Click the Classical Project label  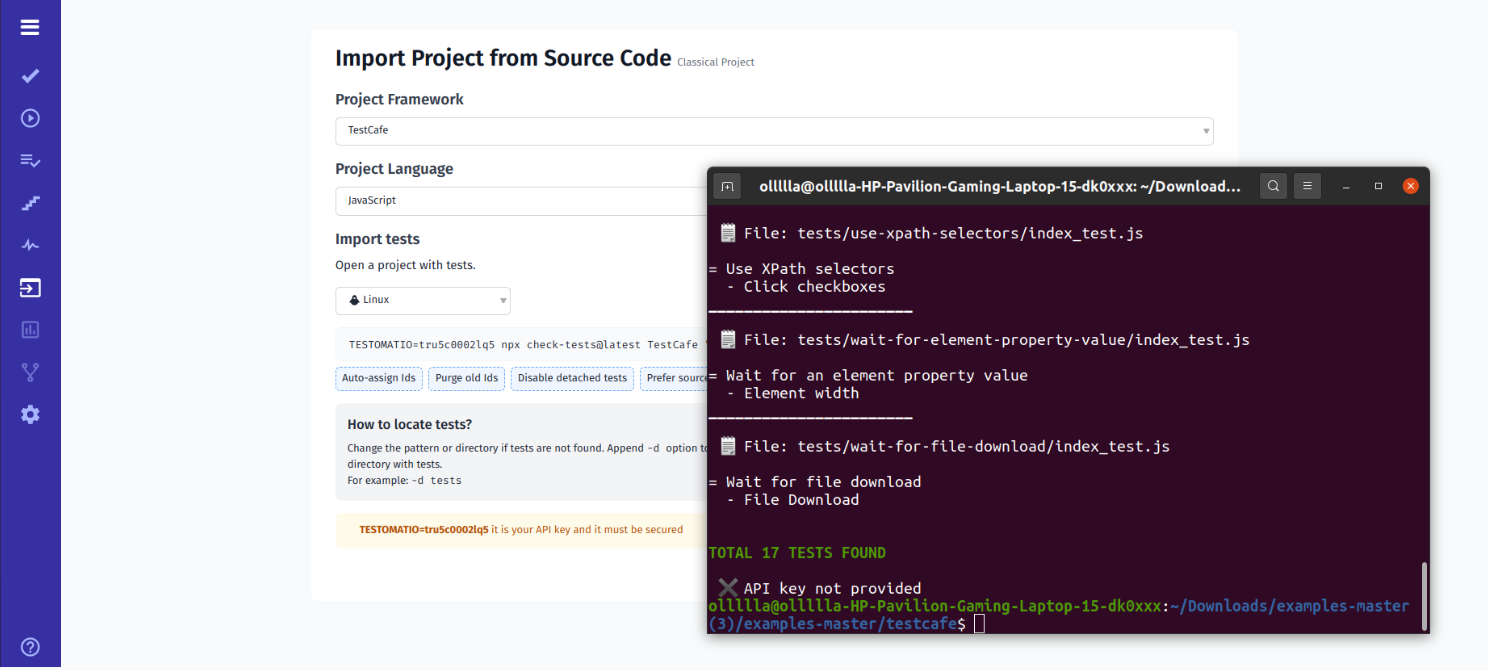[715, 62]
